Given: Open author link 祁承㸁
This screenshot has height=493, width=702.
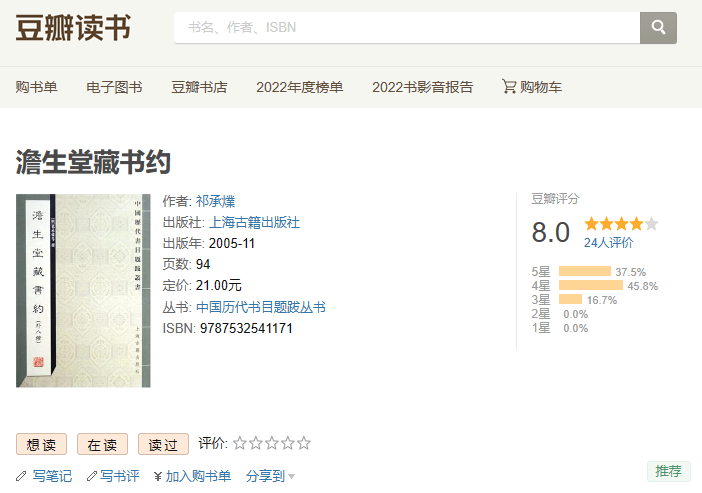Looking at the screenshot, I should tap(215, 201).
